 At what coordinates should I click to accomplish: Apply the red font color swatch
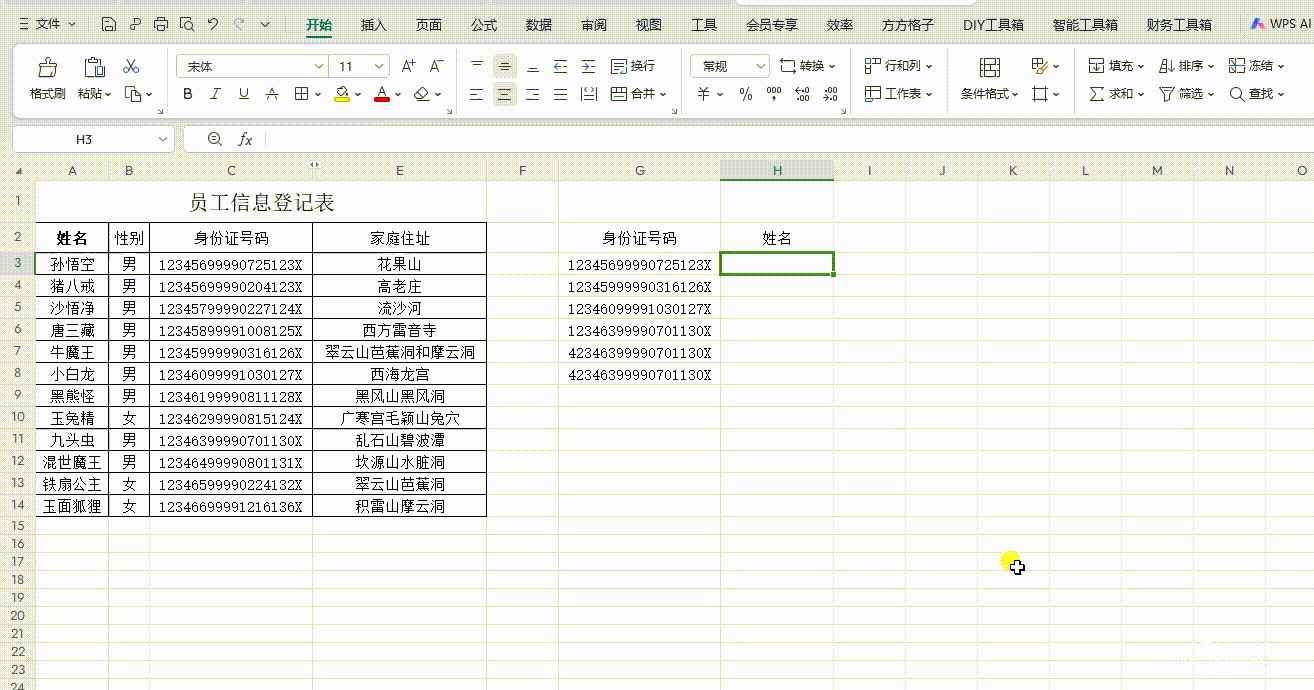pyautogui.click(x=381, y=94)
